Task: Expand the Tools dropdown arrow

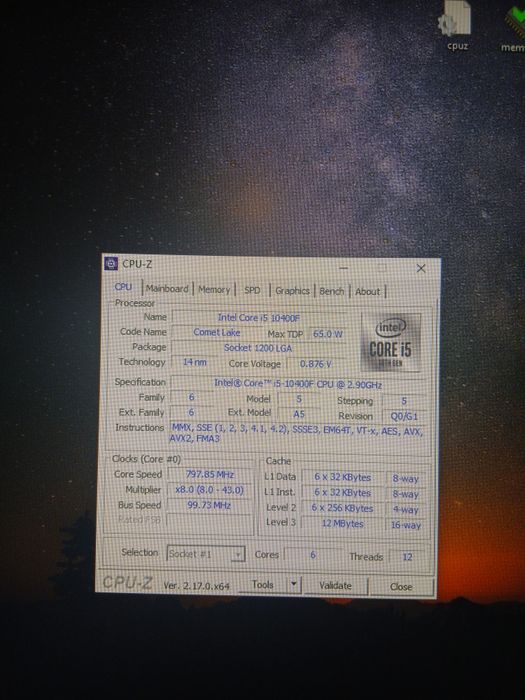Action: 294,585
